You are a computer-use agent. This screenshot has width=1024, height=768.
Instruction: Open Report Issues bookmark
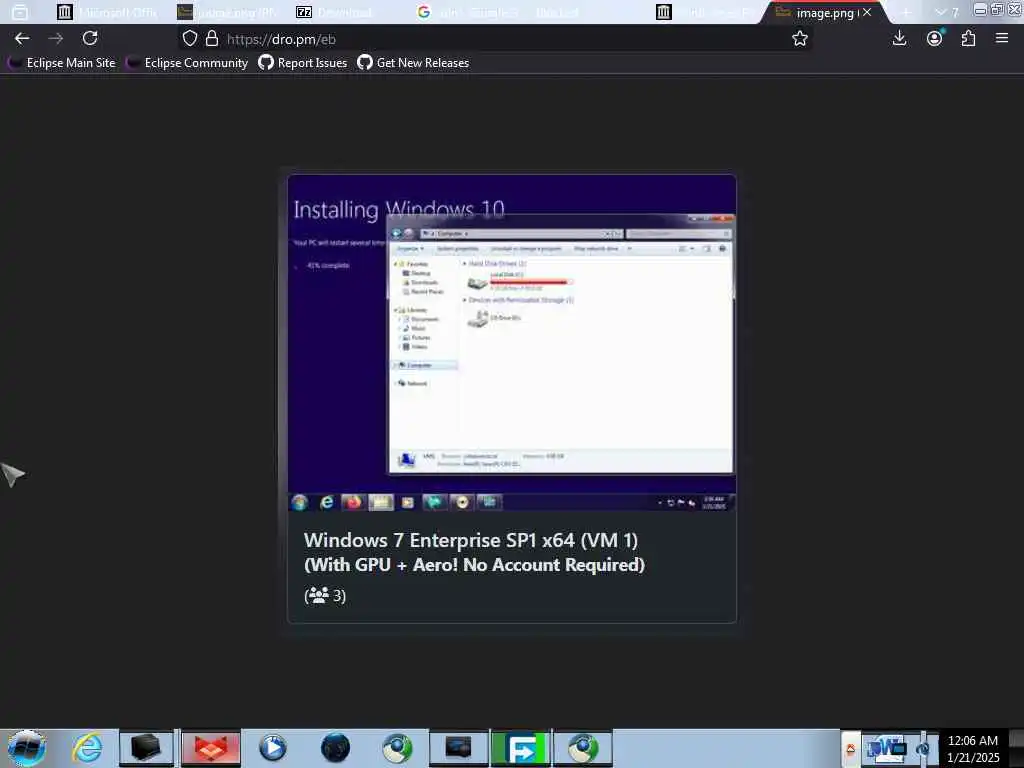(303, 63)
